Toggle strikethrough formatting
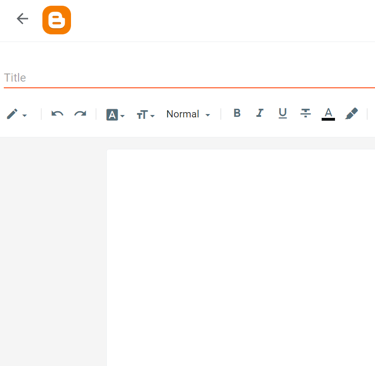This screenshot has height=366, width=375. 305,113
